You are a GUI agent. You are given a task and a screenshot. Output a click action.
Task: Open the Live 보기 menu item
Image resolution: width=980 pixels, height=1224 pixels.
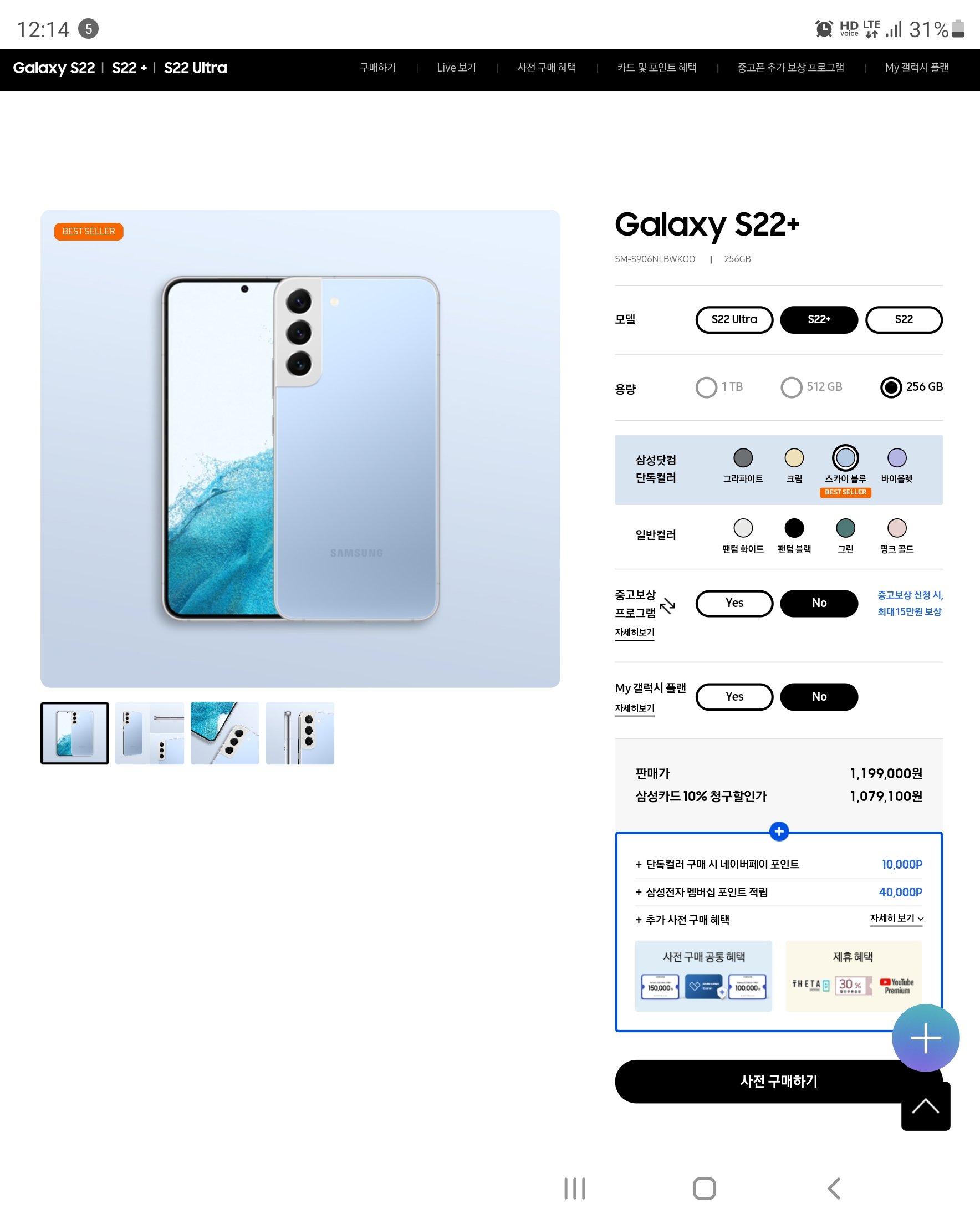pyautogui.click(x=457, y=68)
